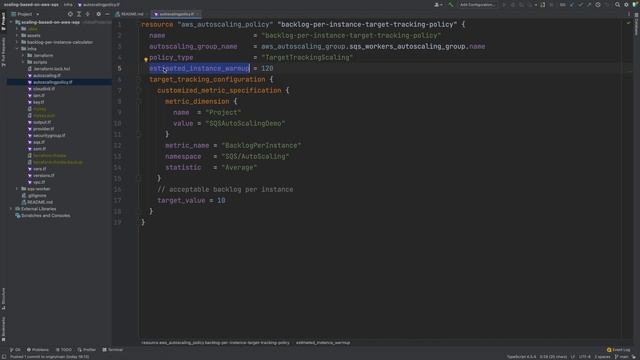Open the Bookmarks side tab
This screenshot has width=640, height=360.
click(x=4, y=329)
